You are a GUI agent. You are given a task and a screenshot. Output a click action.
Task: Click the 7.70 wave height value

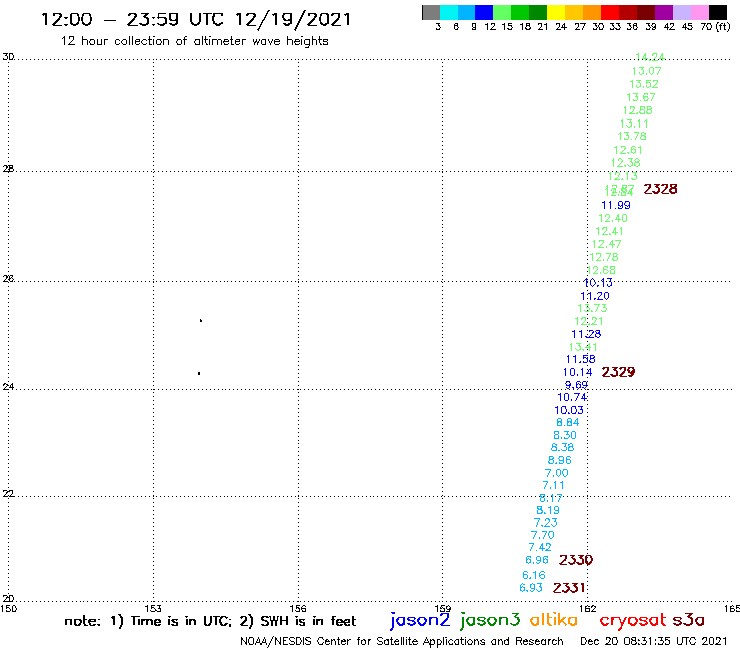click(543, 536)
